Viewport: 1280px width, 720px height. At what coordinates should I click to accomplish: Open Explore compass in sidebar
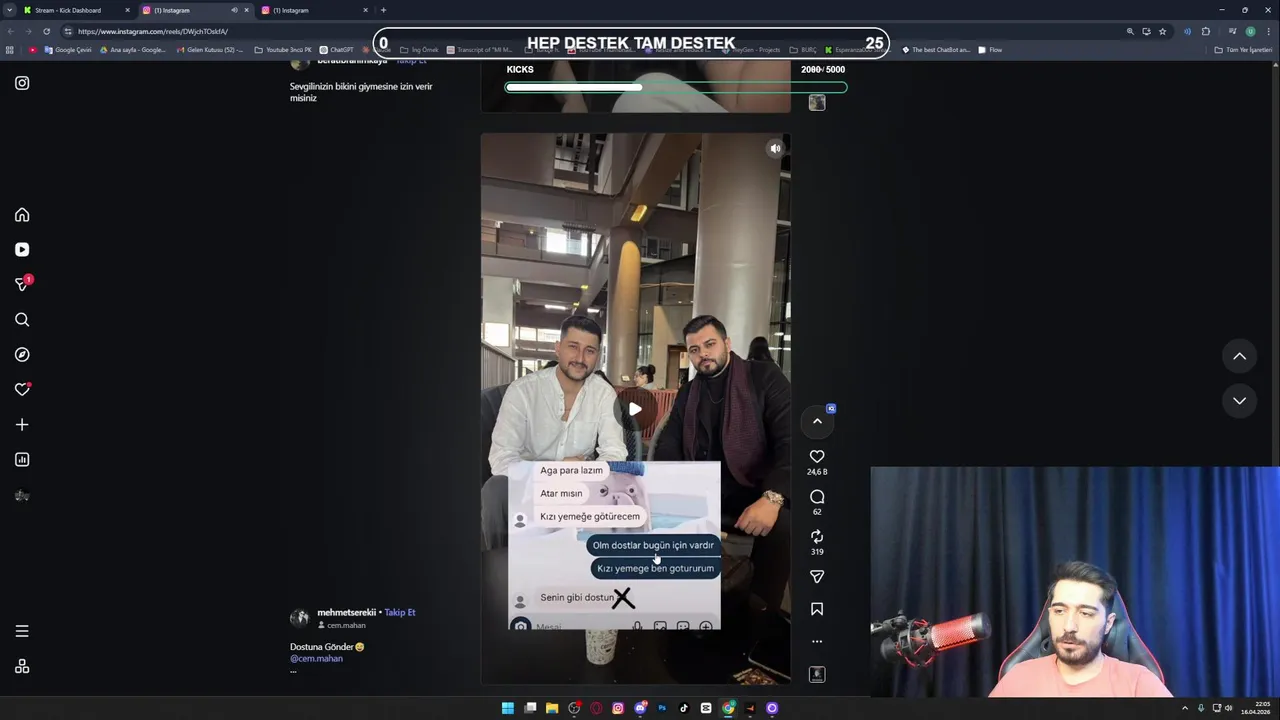(x=22, y=355)
